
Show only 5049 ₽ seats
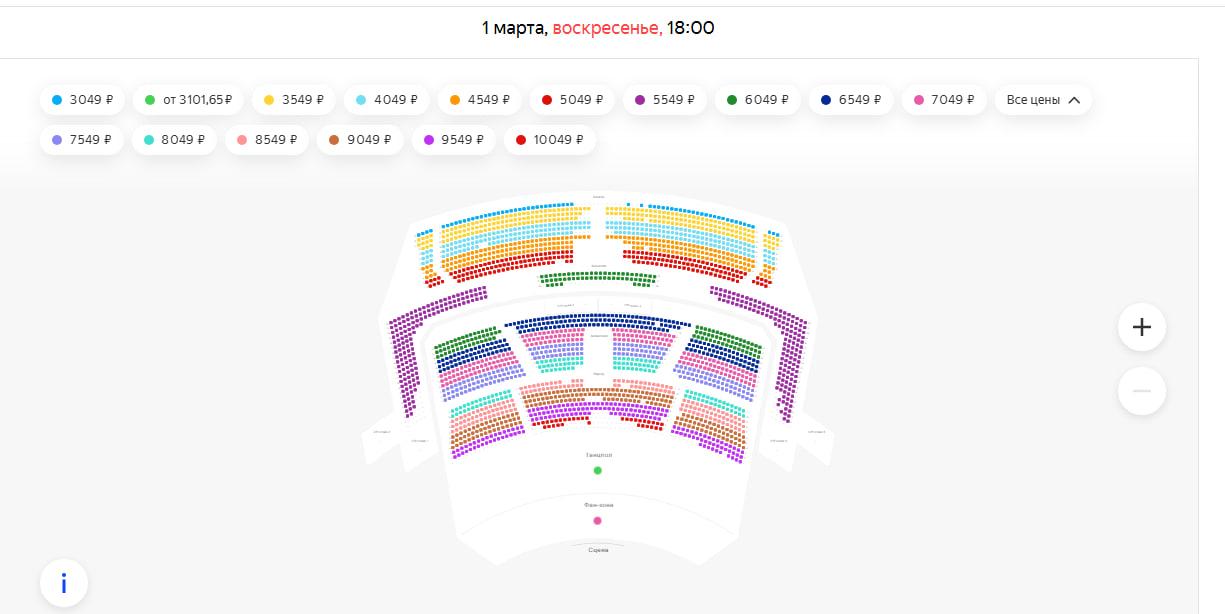click(x=572, y=100)
